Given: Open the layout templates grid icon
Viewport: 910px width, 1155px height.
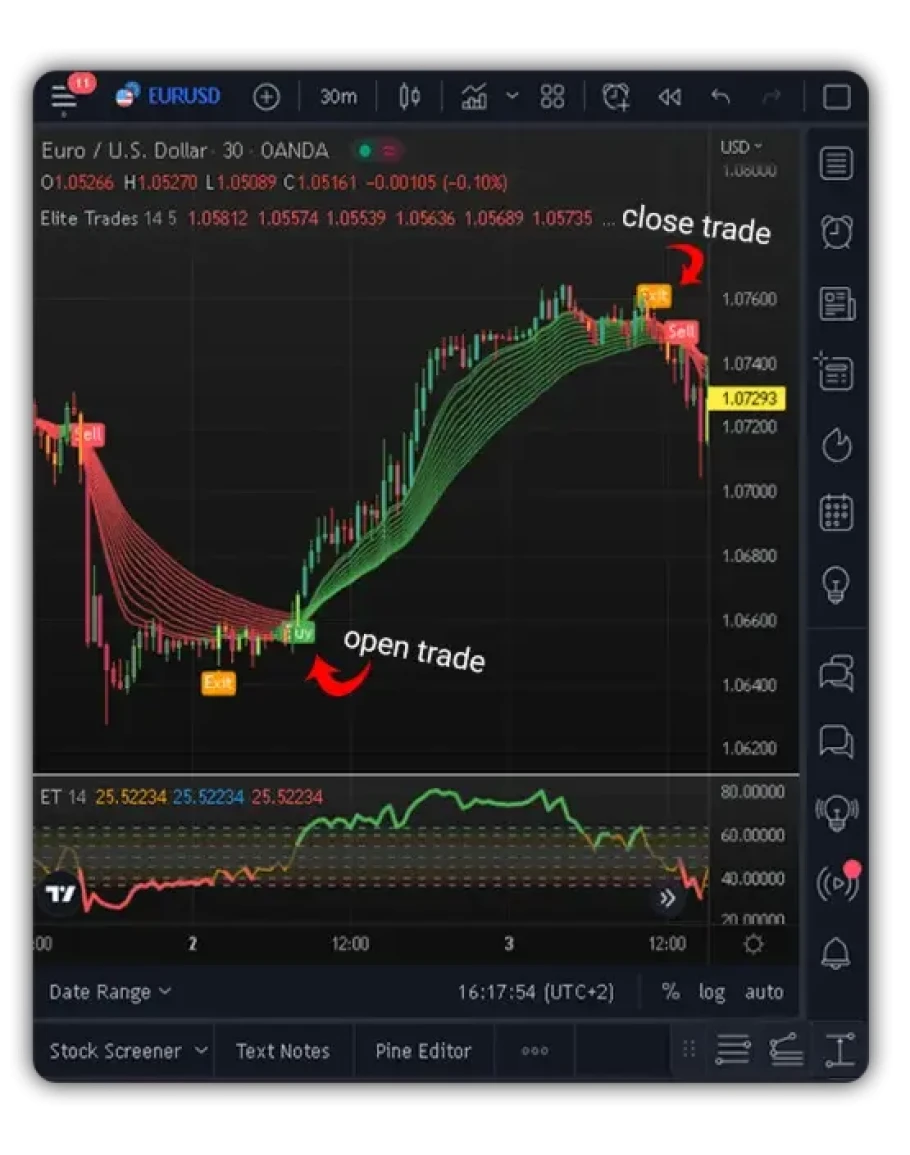Looking at the screenshot, I should coord(552,96).
